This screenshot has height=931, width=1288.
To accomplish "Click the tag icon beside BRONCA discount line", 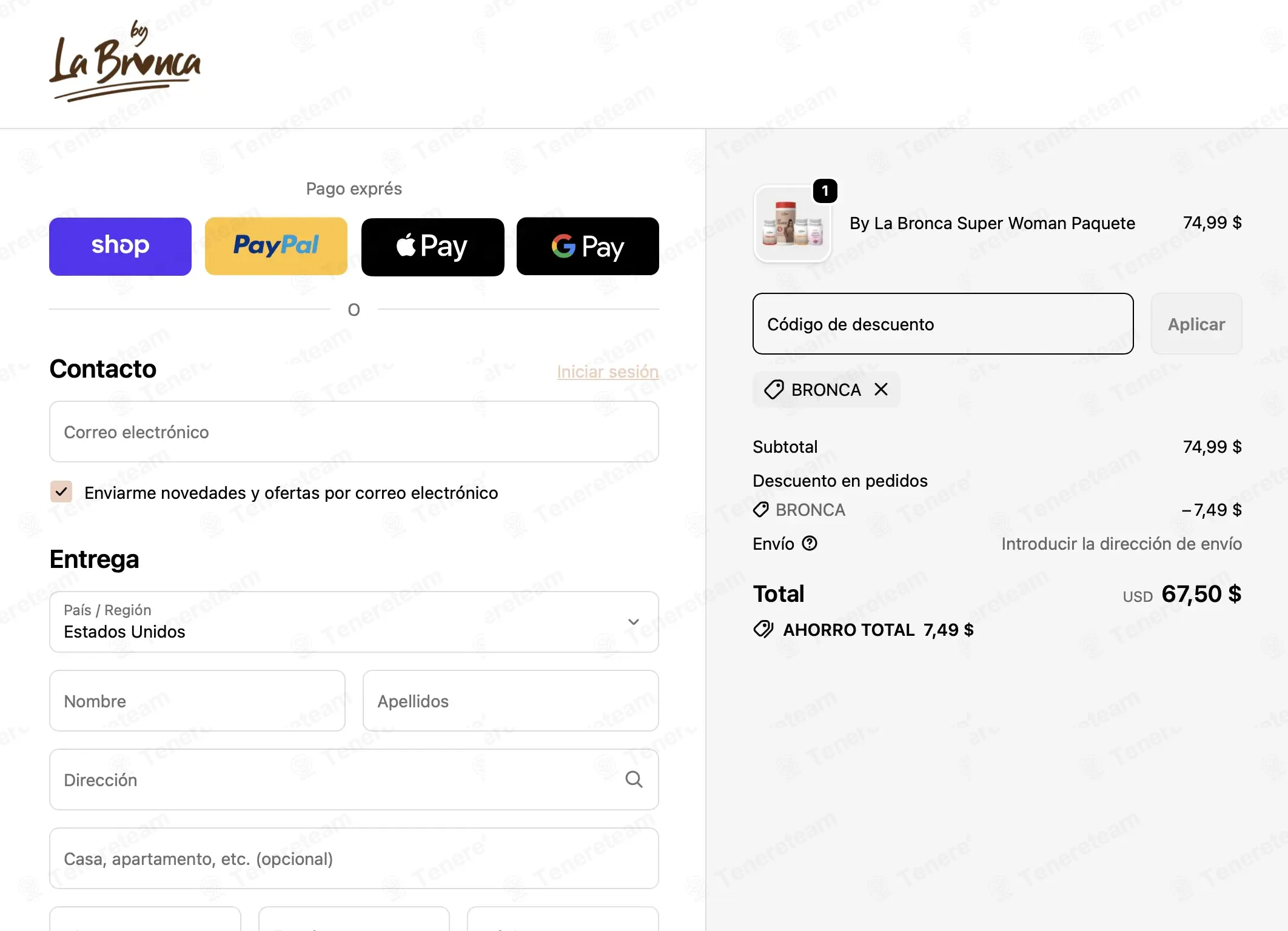I will point(761,510).
